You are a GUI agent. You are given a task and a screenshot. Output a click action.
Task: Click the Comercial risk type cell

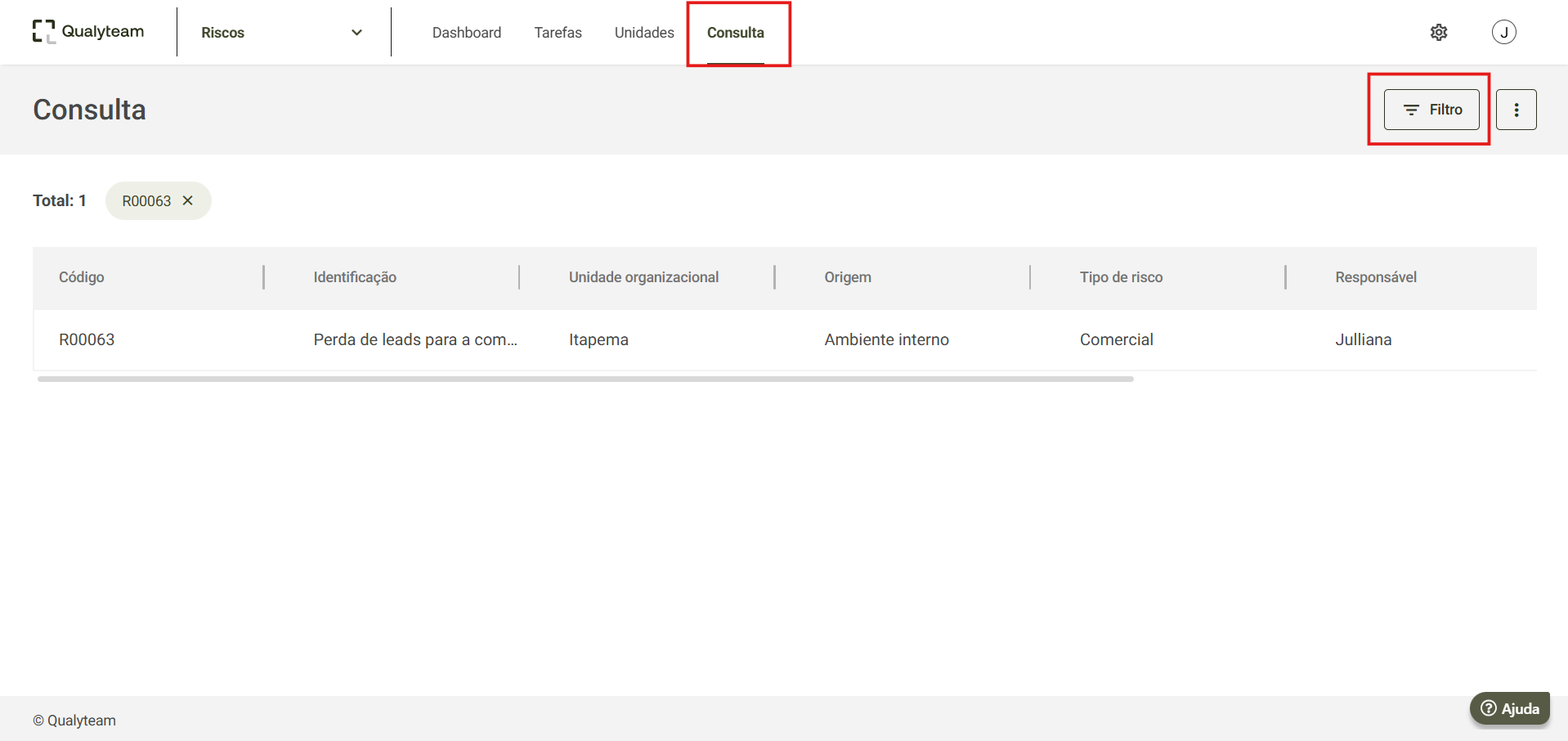coord(1116,339)
